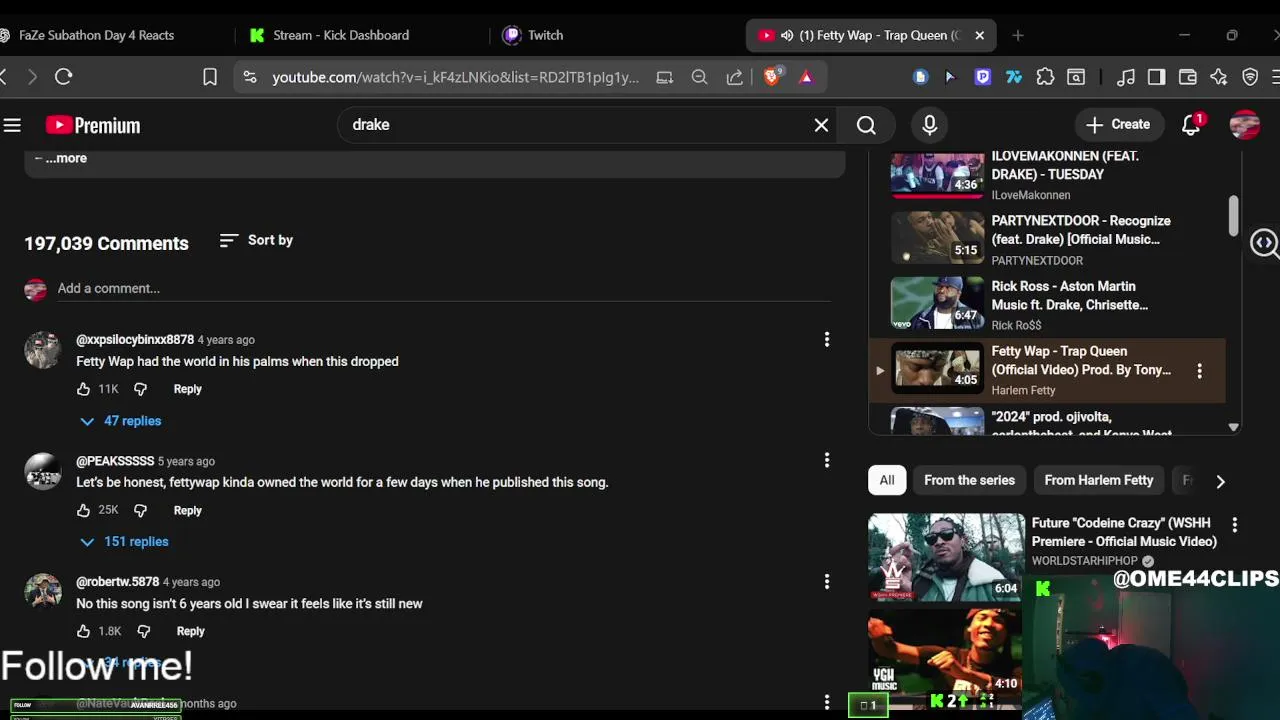The width and height of the screenshot is (1280, 720).
Task: Open Brave Shields lion icon
Action: tap(772, 77)
